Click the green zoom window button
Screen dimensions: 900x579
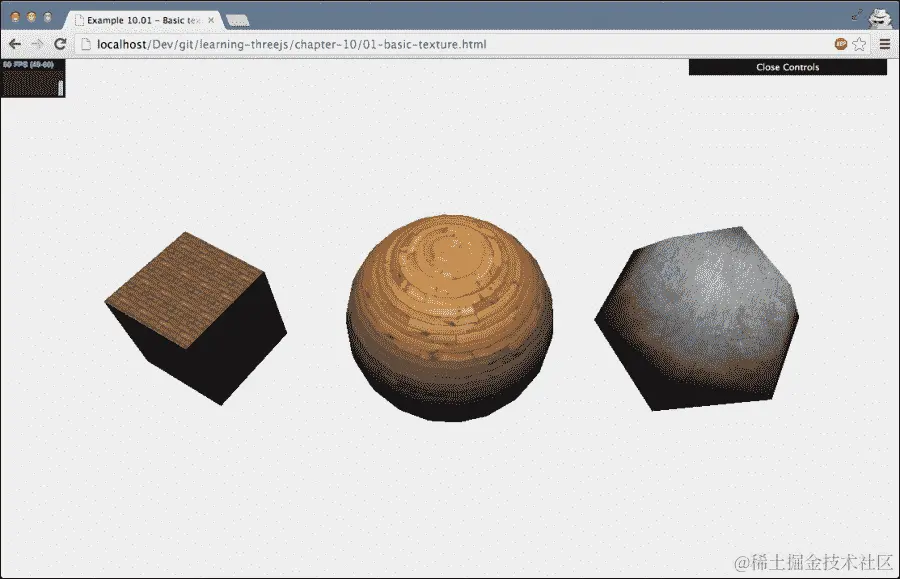[48, 17]
